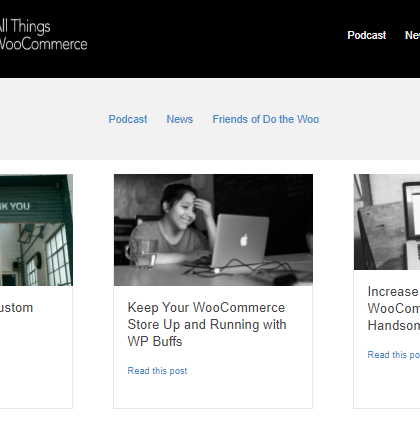Open Friends of Do the Woo link

tap(266, 119)
